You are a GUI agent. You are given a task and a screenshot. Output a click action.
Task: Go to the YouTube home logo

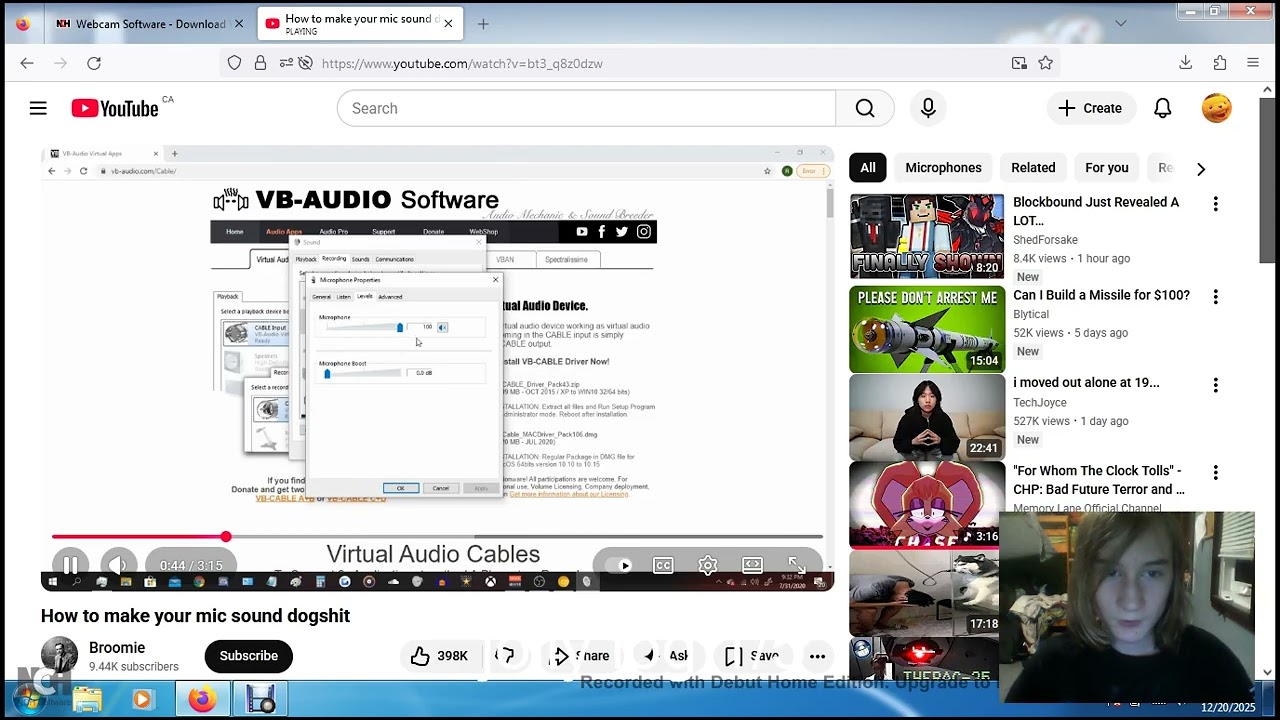coord(115,108)
